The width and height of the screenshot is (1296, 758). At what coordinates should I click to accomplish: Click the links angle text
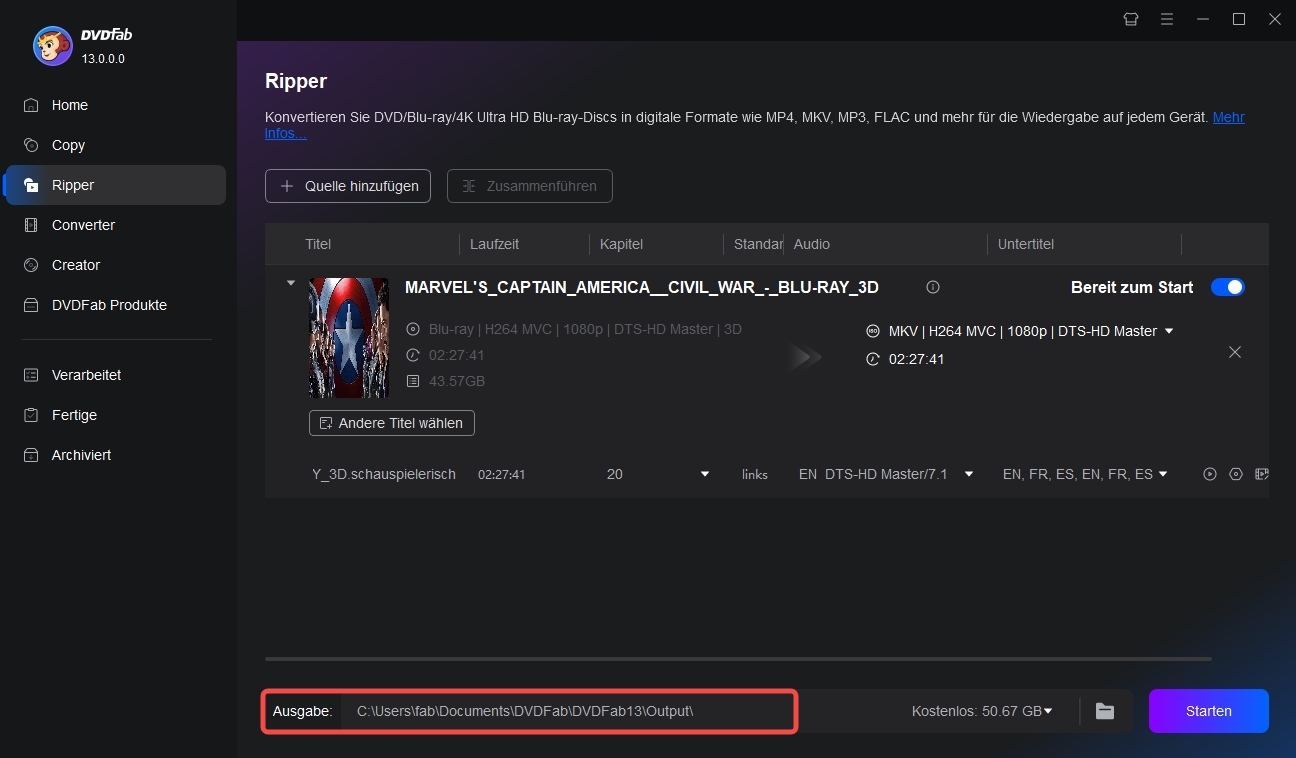755,474
